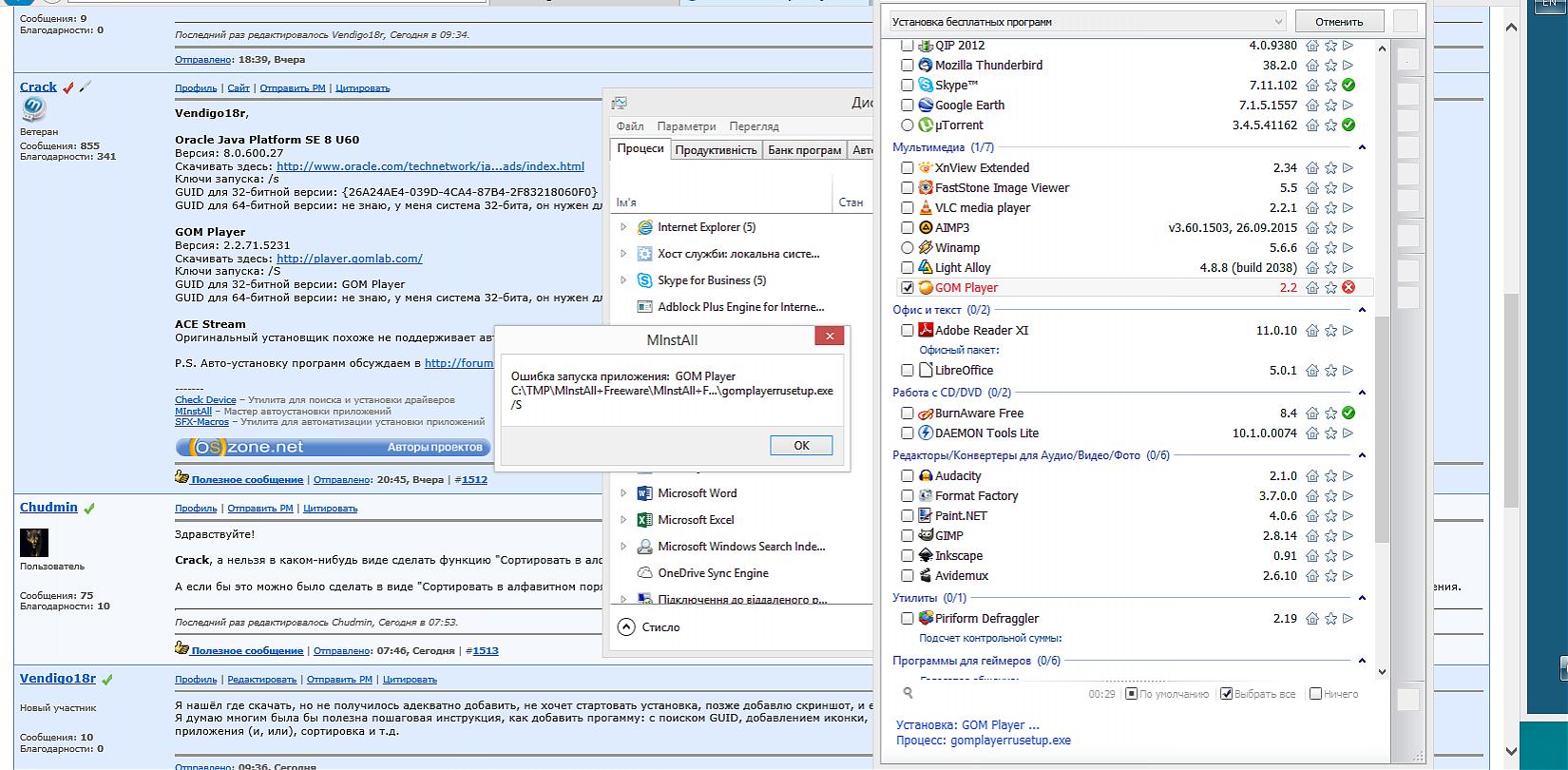This screenshot has height=770, width=1568.
Task: Open the player.gomlab.com link
Action: [349, 259]
